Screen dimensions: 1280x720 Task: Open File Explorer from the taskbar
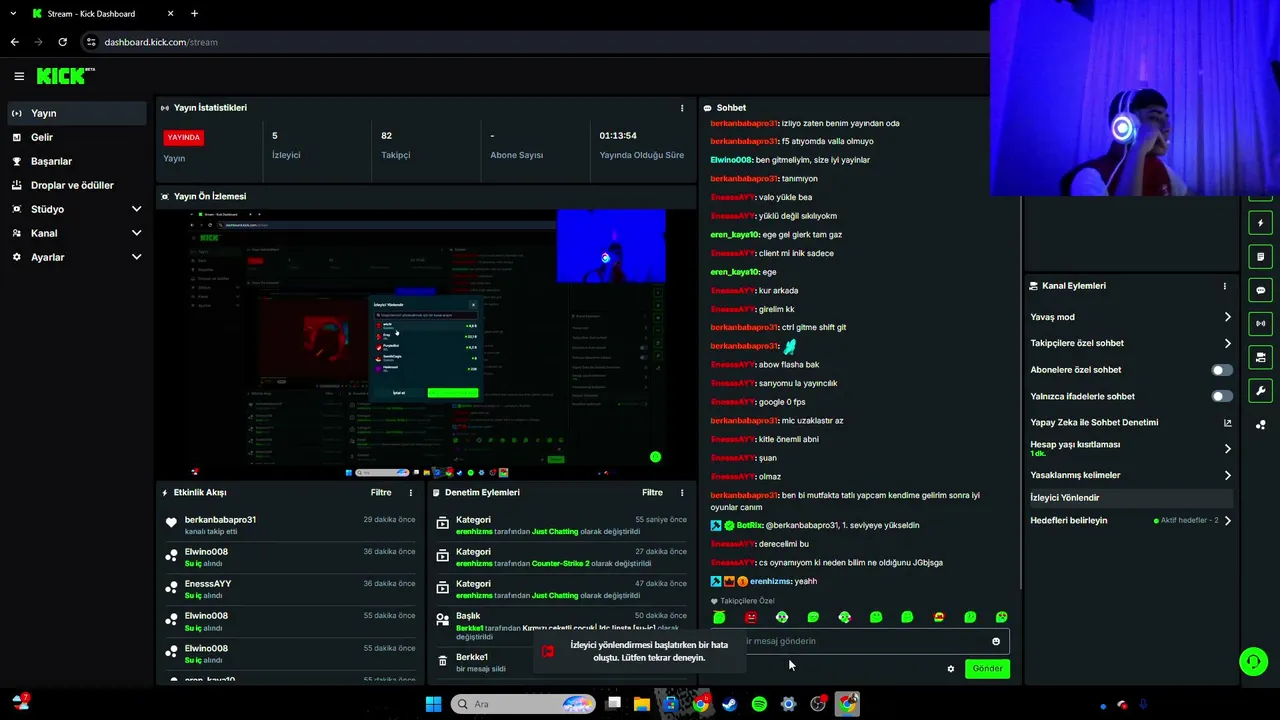pos(642,704)
